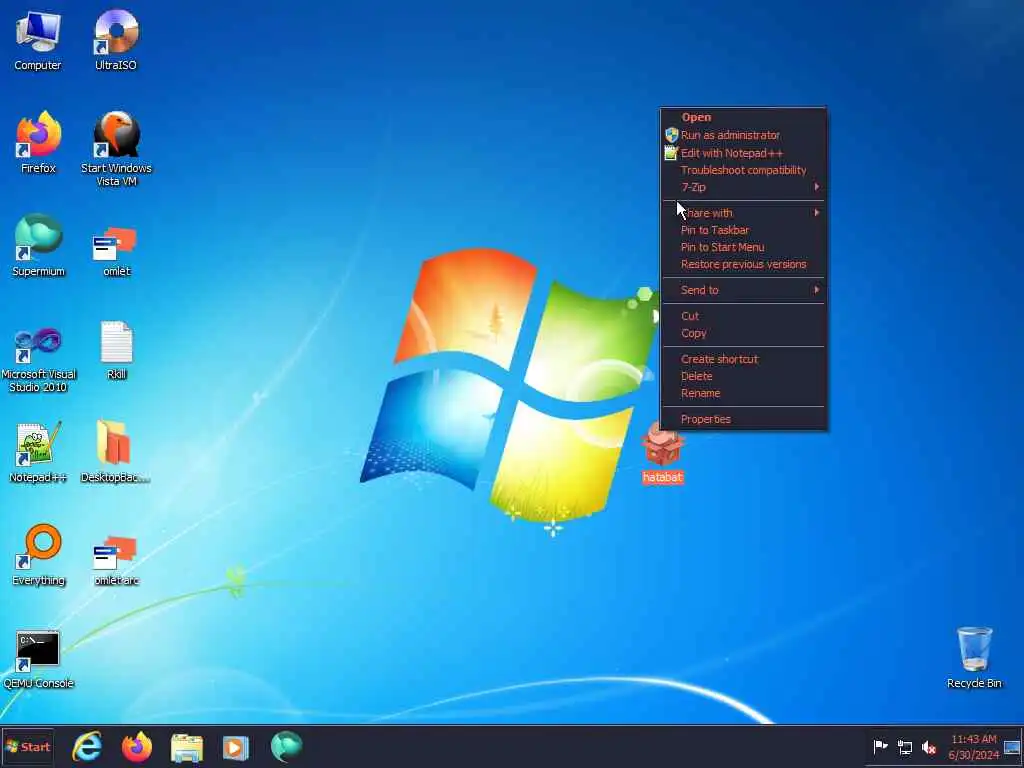This screenshot has width=1024, height=768.
Task: Open Windows Explorer from the taskbar
Action: tap(186, 747)
